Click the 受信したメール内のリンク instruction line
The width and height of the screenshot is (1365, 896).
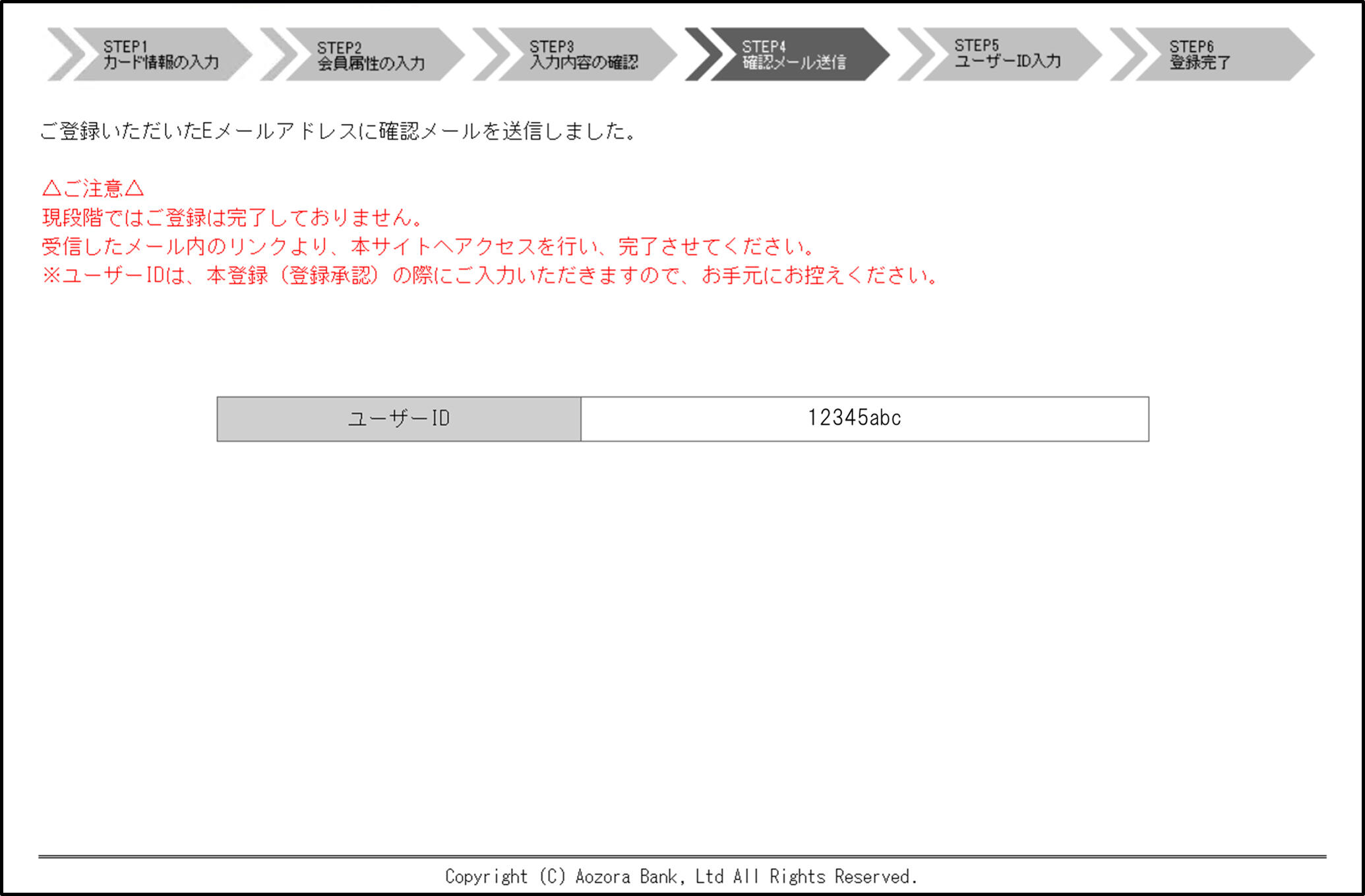pos(429,247)
